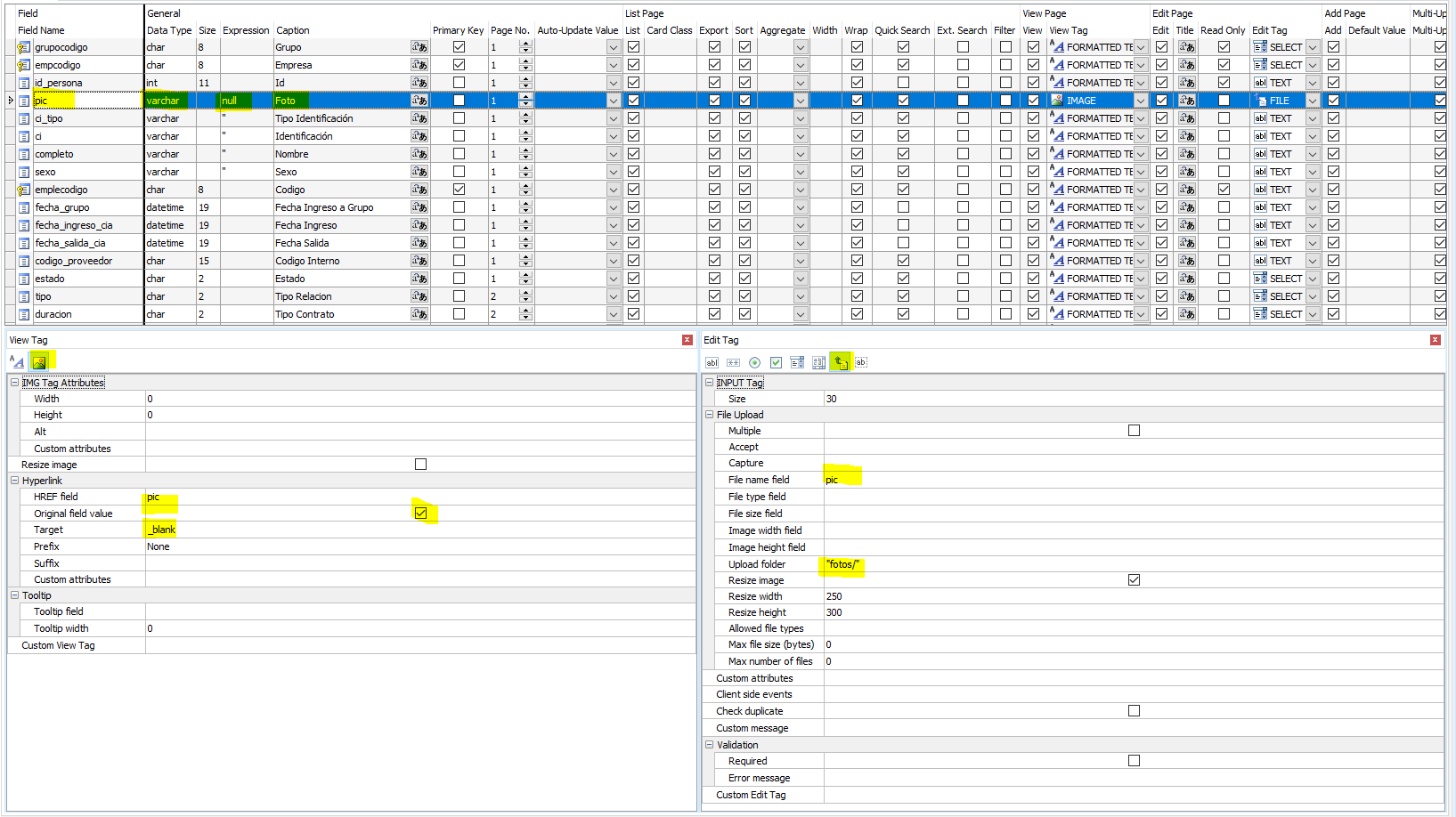The width and height of the screenshot is (1456, 817).
Task: Toggle Primary Key for grupocodigo
Action: pos(459,47)
